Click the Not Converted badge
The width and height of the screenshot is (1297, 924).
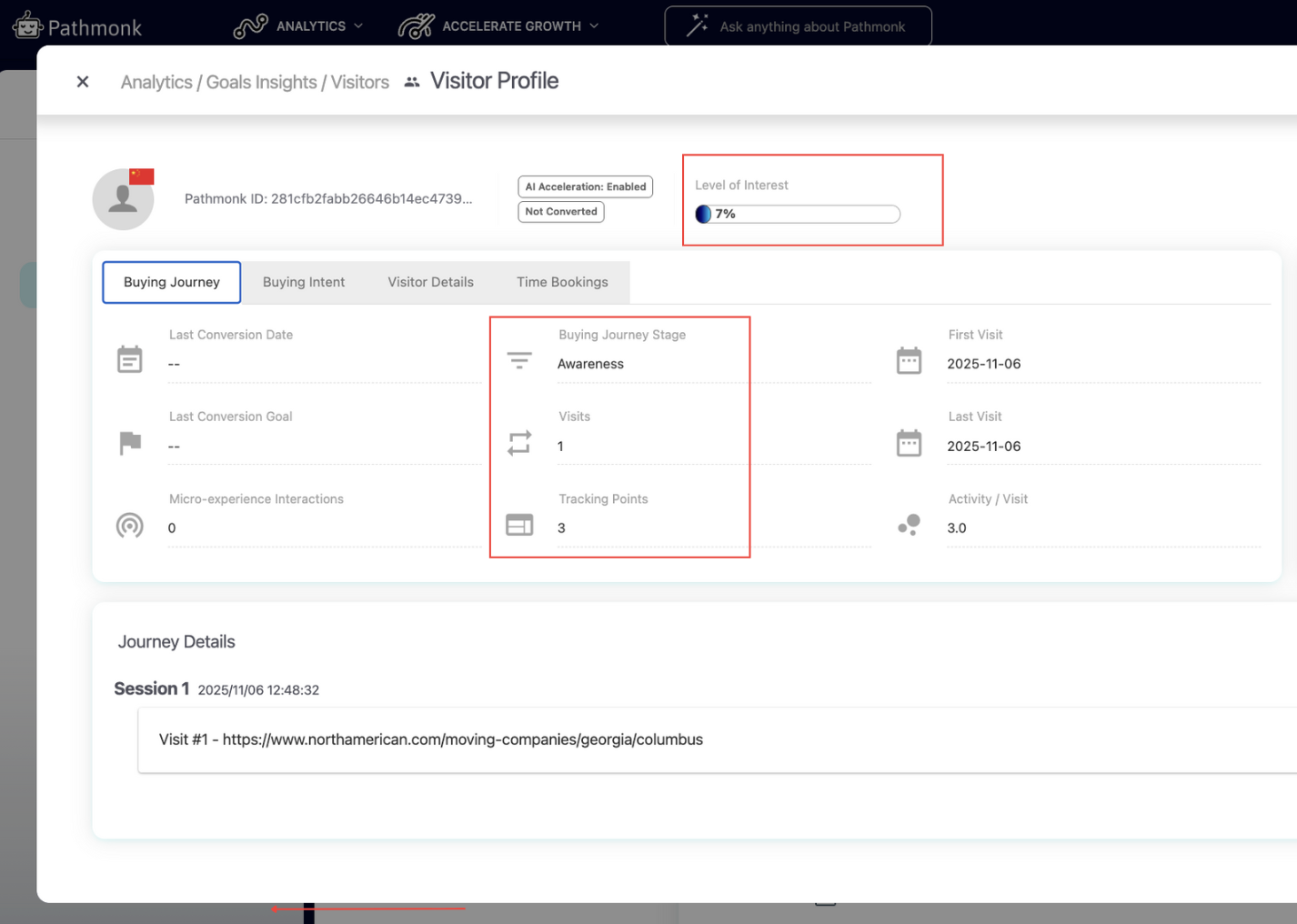561,211
